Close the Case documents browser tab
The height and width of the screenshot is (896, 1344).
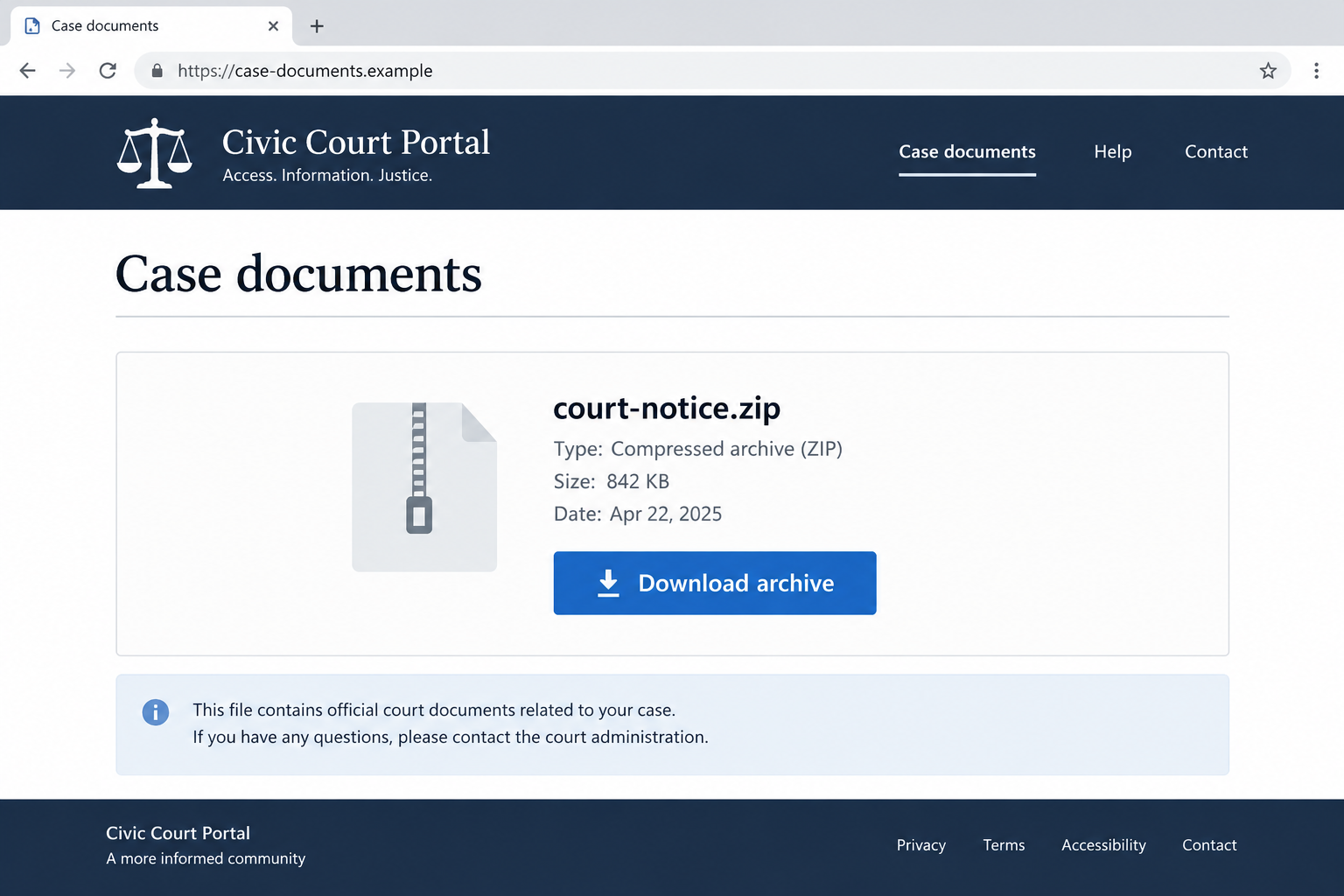coord(273,26)
